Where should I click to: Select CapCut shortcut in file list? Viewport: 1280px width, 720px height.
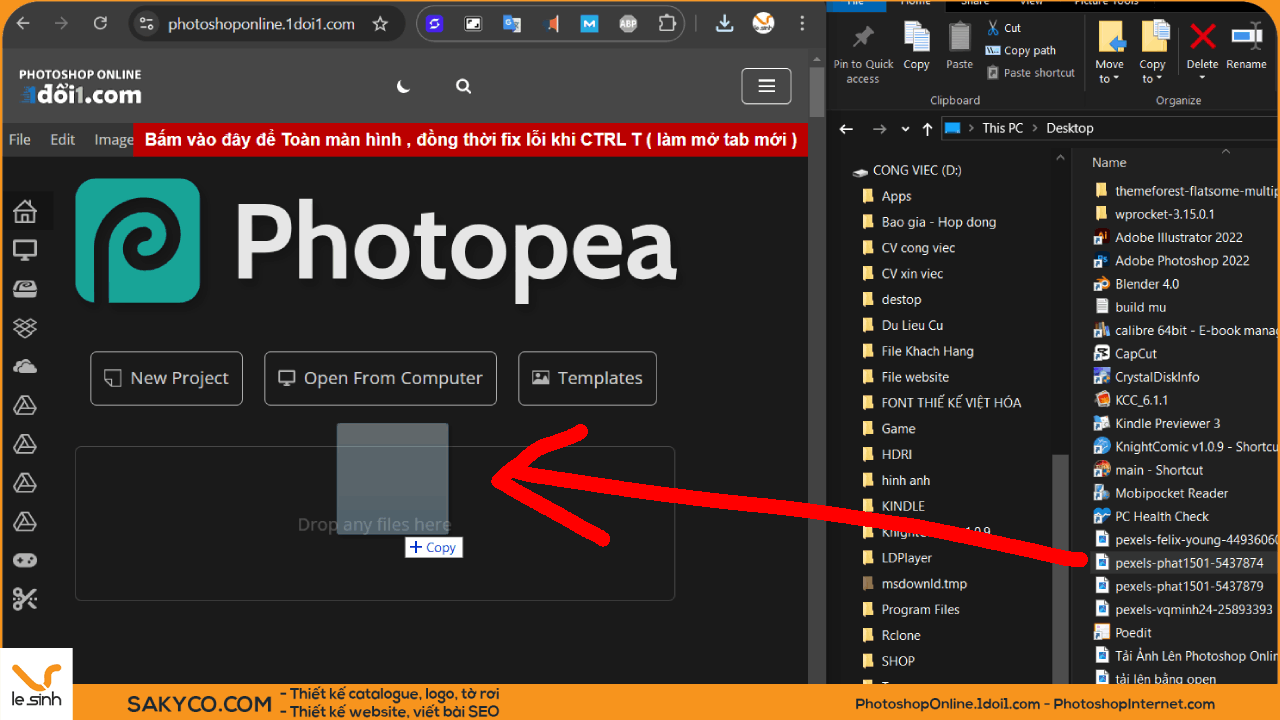point(1136,354)
